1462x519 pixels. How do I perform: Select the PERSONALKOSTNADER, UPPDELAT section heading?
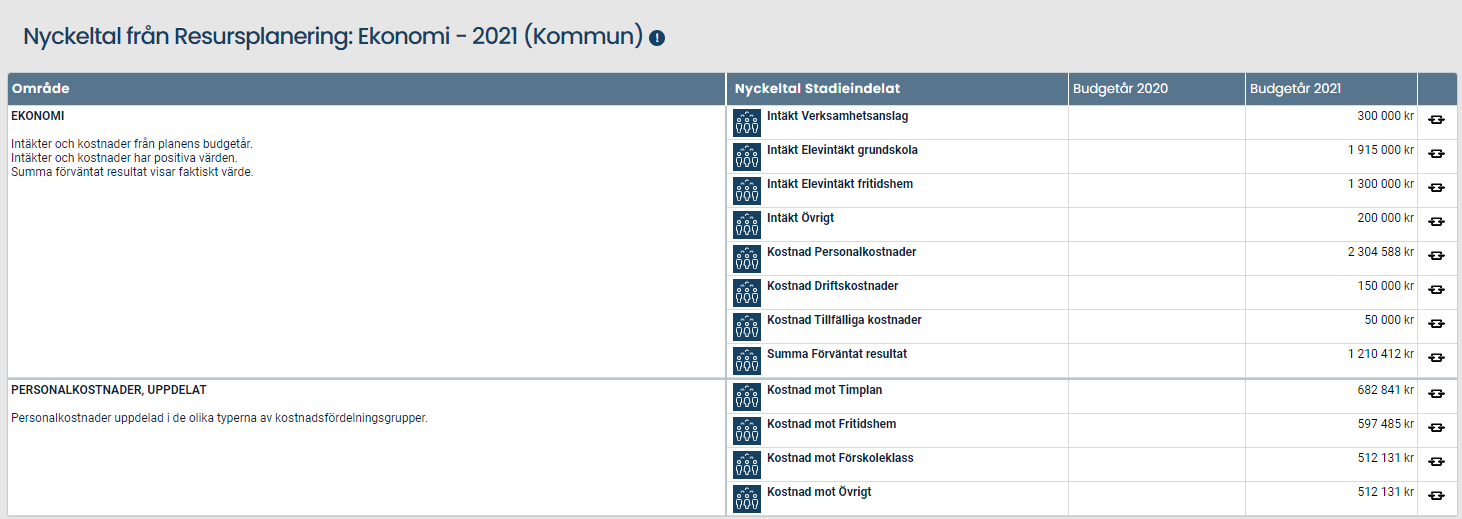tap(109, 390)
